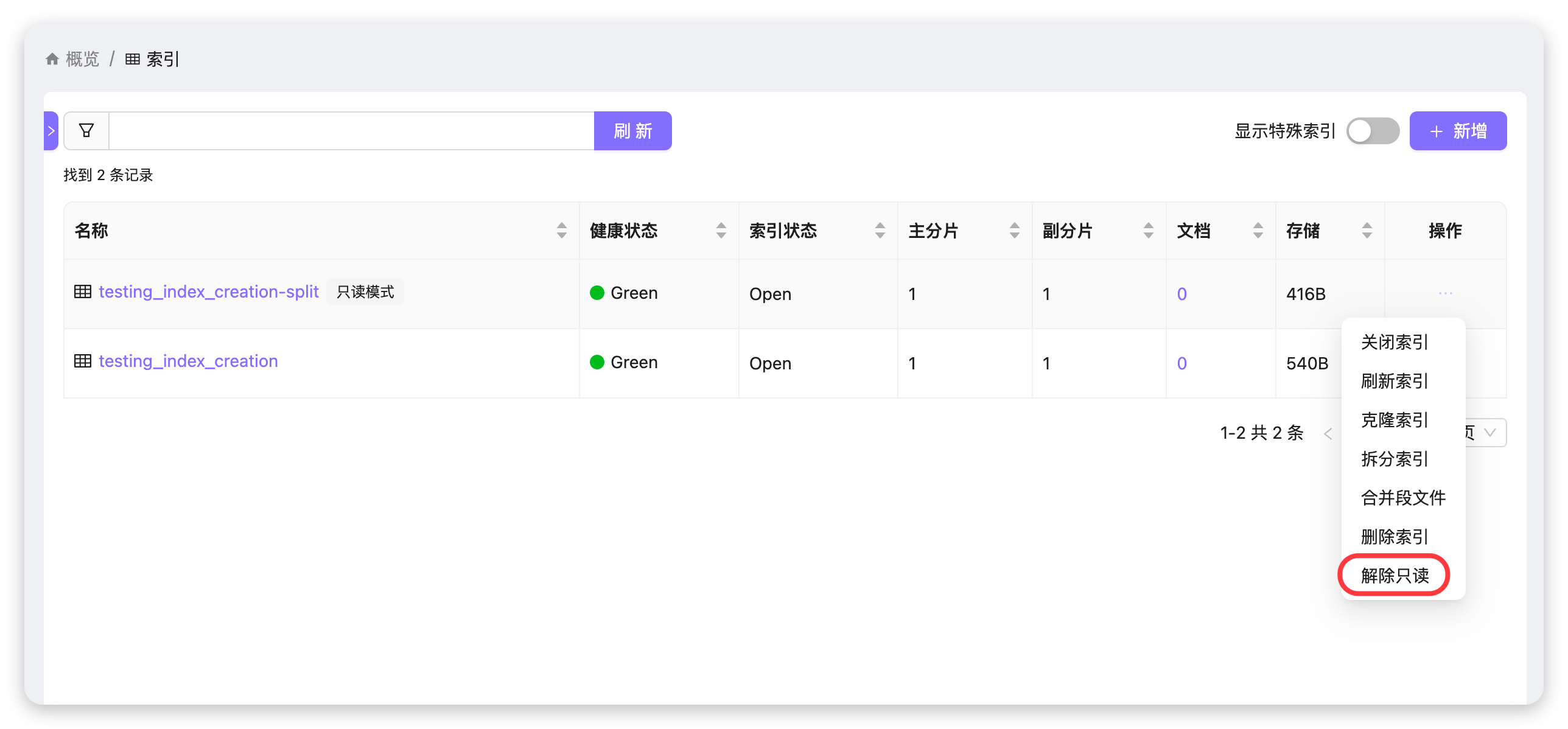Click the document count 0 in second row
The height and width of the screenshot is (729, 1568).
click(1181, 363)
